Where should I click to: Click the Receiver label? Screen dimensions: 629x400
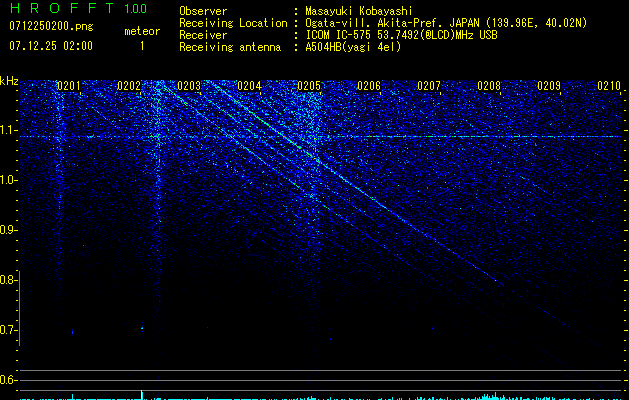tap(203, 35)
